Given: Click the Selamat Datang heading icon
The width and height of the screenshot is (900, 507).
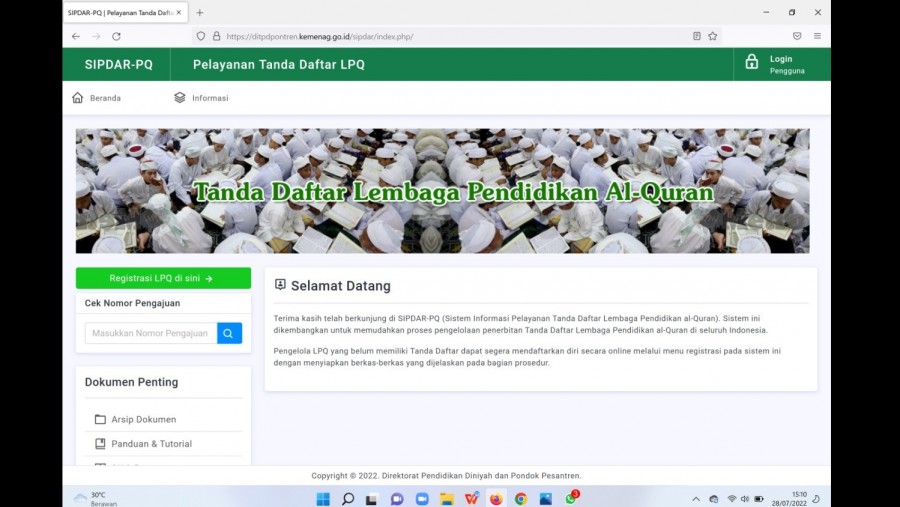Looking at the screenshot, I should click(x=280, y=285).
